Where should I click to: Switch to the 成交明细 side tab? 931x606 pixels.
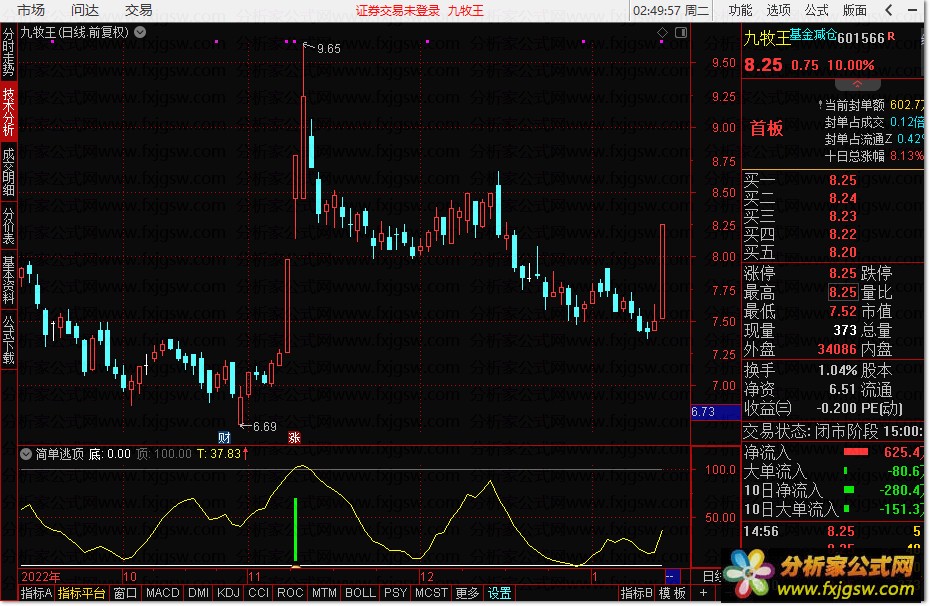pyautogui.click(x=8, y=172)
